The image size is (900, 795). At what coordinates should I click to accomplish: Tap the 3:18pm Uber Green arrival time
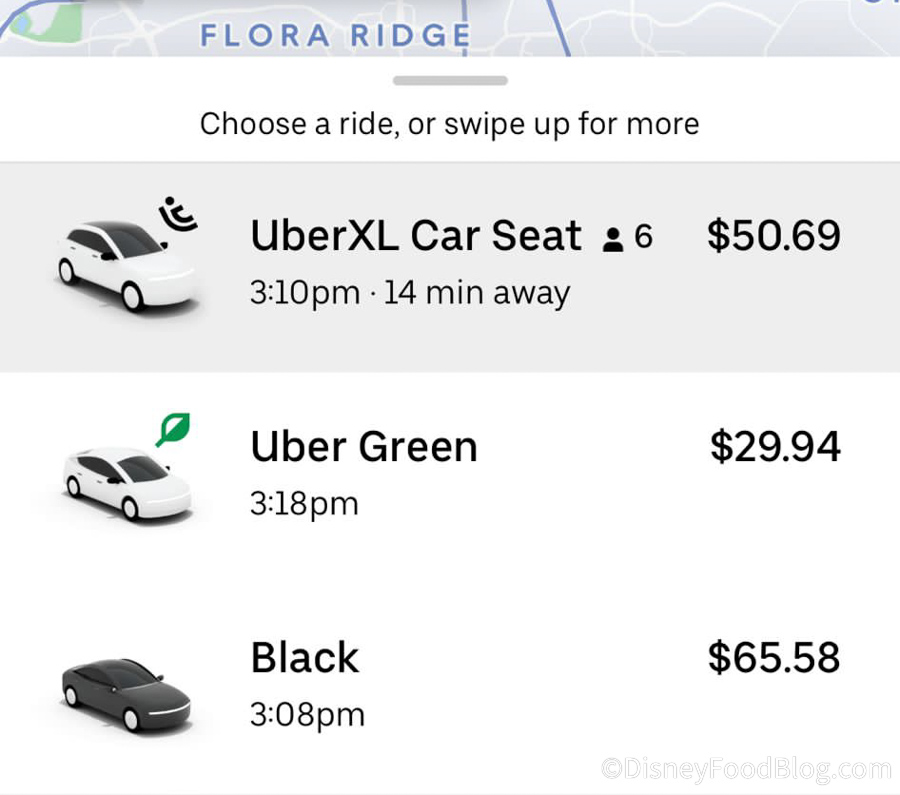[304, 503]
